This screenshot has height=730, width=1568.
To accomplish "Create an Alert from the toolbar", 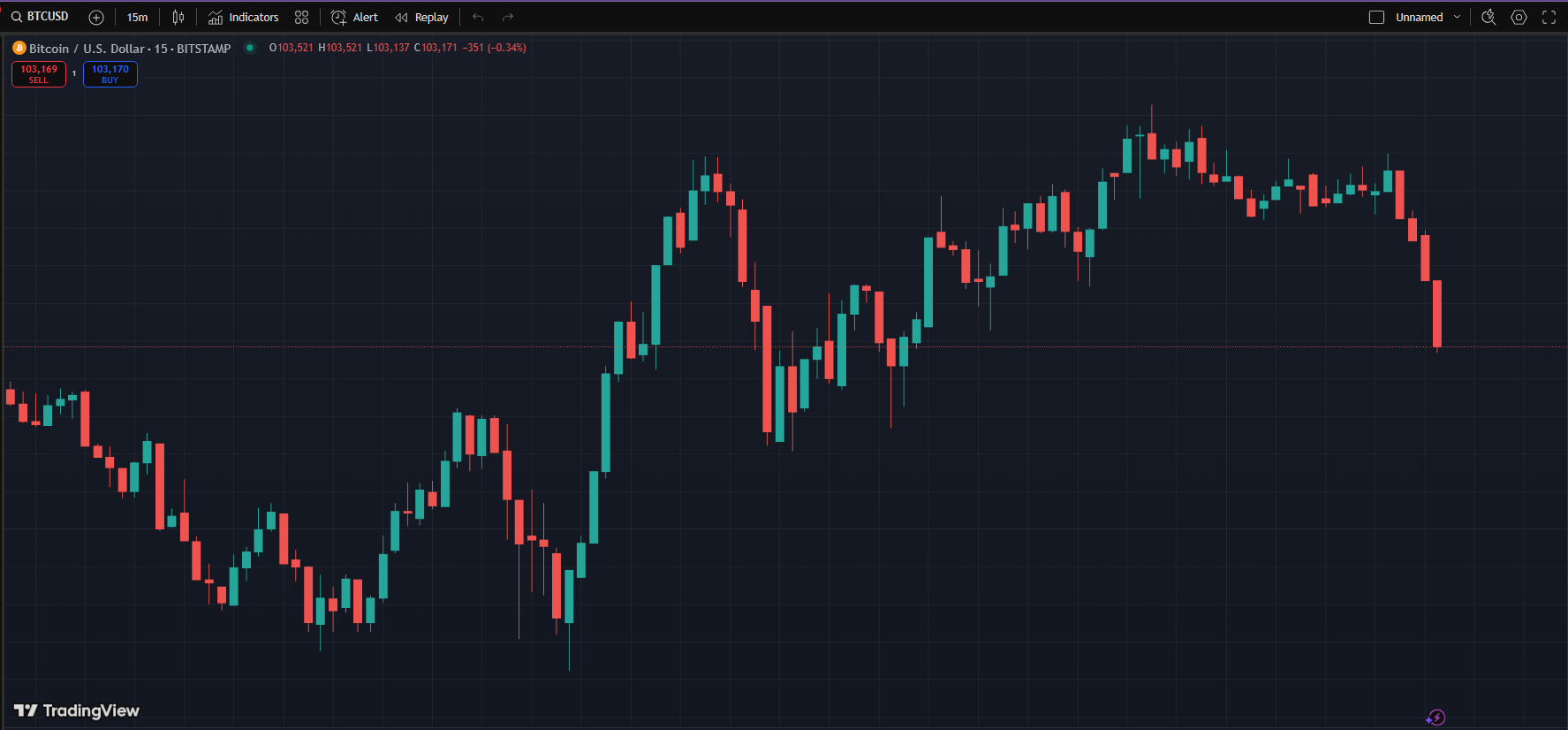I will coord(354,18).
